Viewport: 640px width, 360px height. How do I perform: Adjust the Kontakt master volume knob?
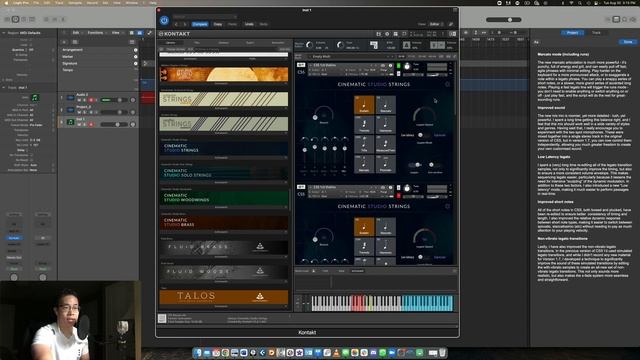tap(309, 45)
